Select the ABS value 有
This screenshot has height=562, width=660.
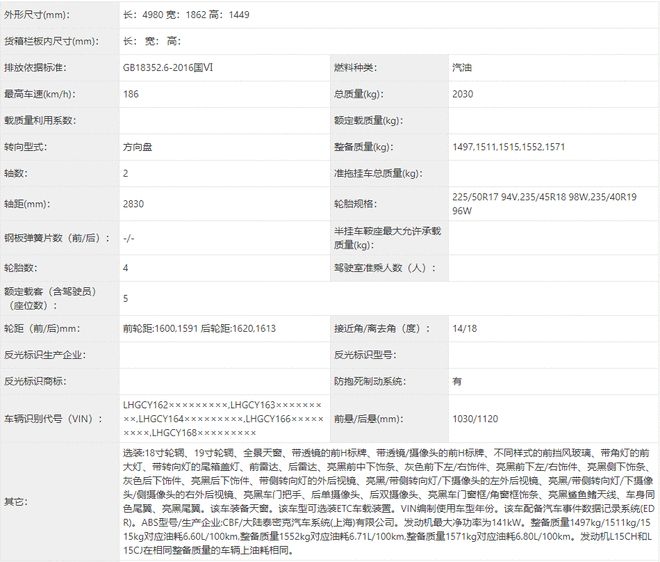[x=457, y=381]
